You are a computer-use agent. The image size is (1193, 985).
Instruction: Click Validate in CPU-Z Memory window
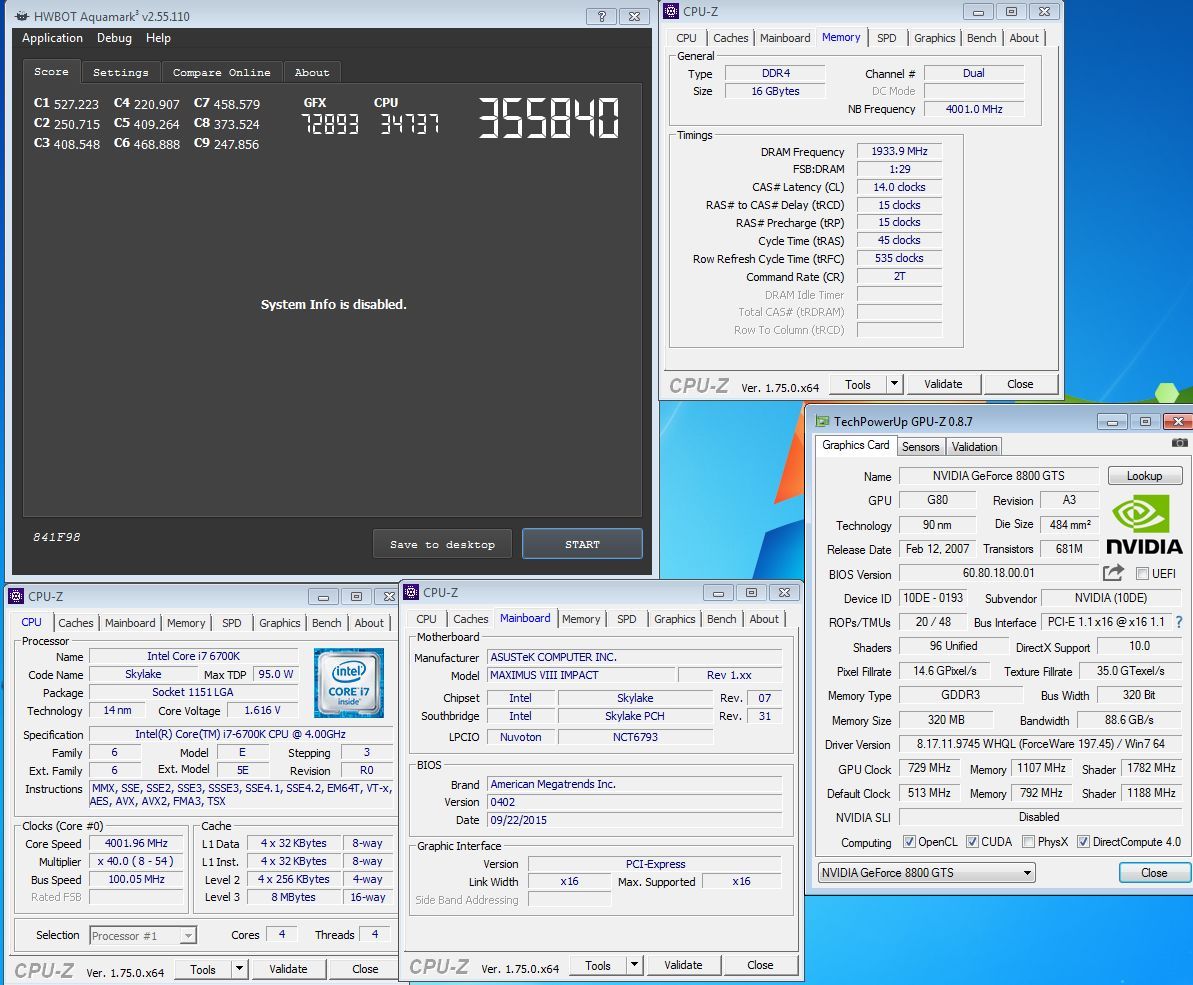[x=943, y=384]
